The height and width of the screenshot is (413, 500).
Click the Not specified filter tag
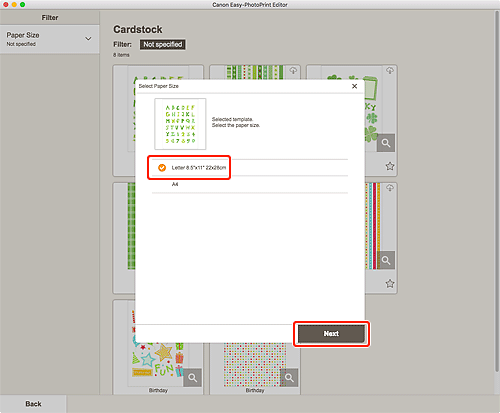(162, 44)
